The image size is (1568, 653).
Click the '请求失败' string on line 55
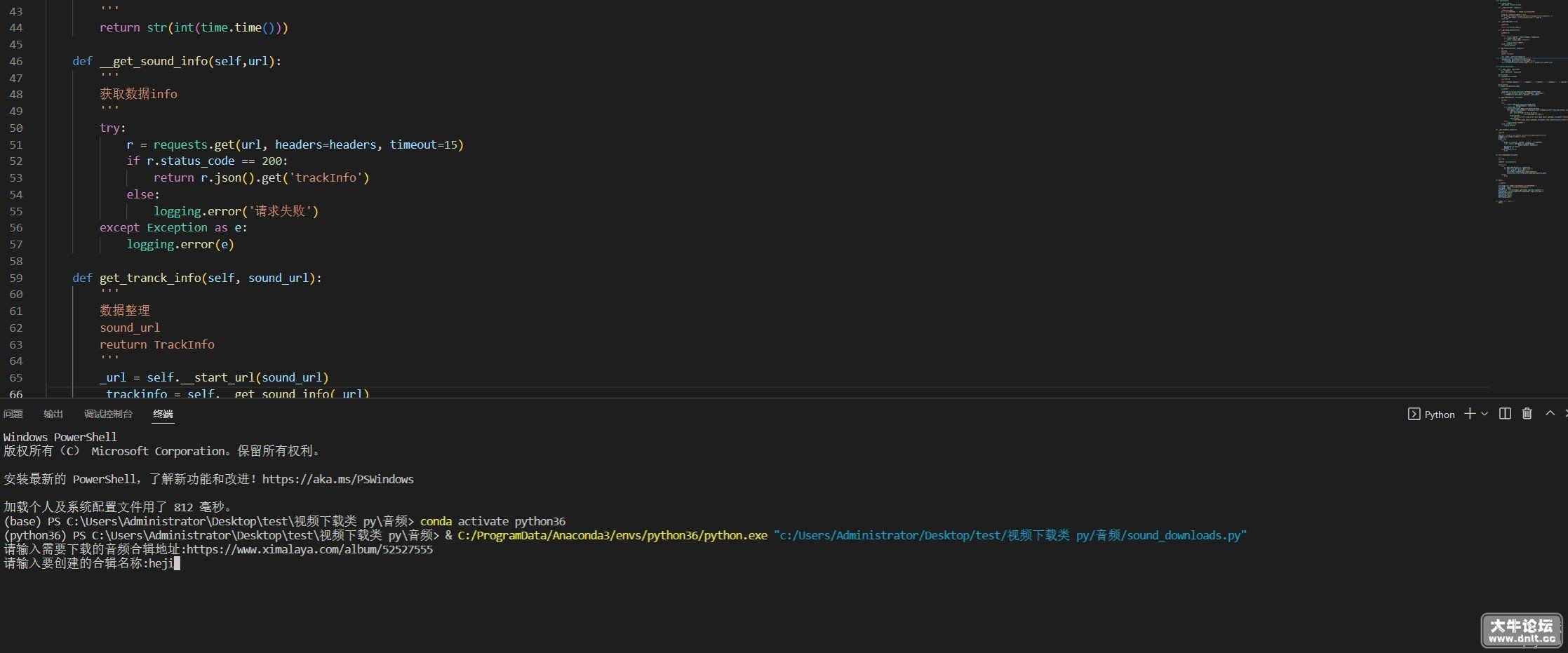(x=281, y=211)
